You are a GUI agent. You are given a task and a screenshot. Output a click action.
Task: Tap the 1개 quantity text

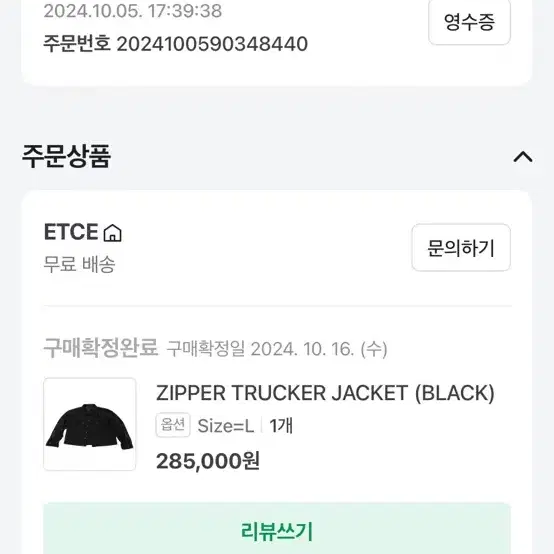[x=281, y=426]
